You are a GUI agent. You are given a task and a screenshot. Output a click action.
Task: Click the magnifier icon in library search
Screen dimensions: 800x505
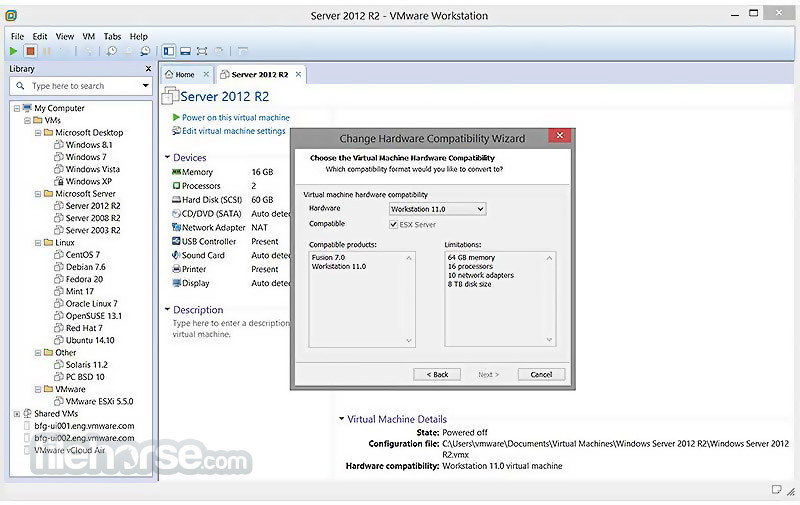20,86
